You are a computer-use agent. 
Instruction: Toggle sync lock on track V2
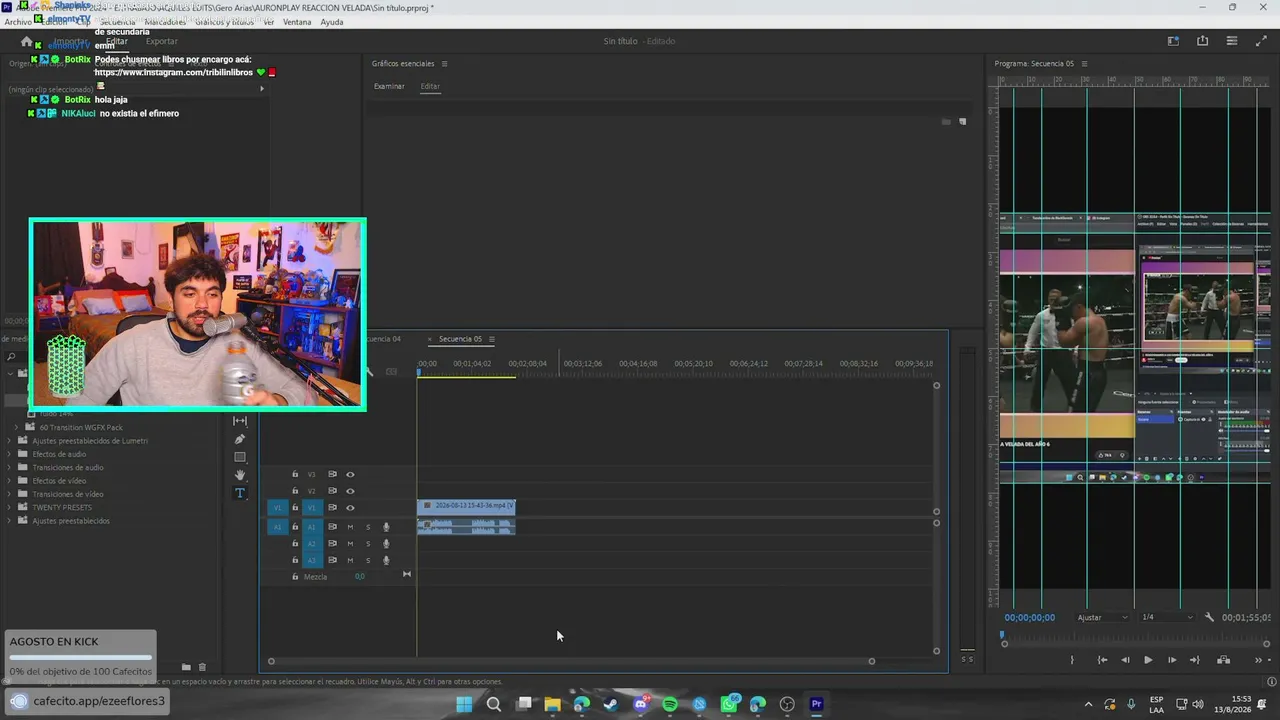pyautogui.click(x=332, y=491)
